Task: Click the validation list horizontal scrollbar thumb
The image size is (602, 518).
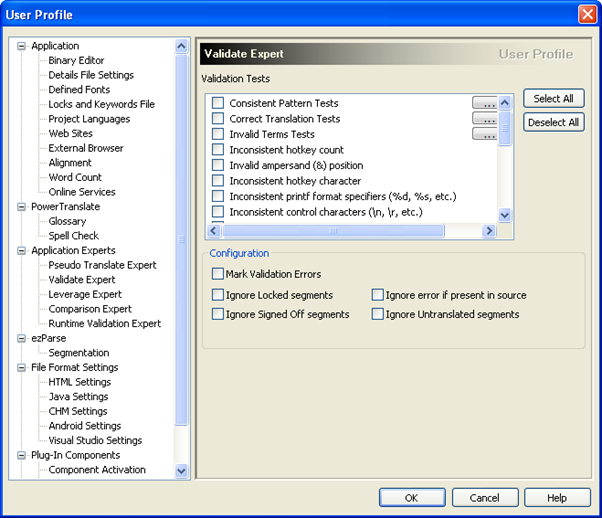Action: pyautogui.click(x=333, y=230)
